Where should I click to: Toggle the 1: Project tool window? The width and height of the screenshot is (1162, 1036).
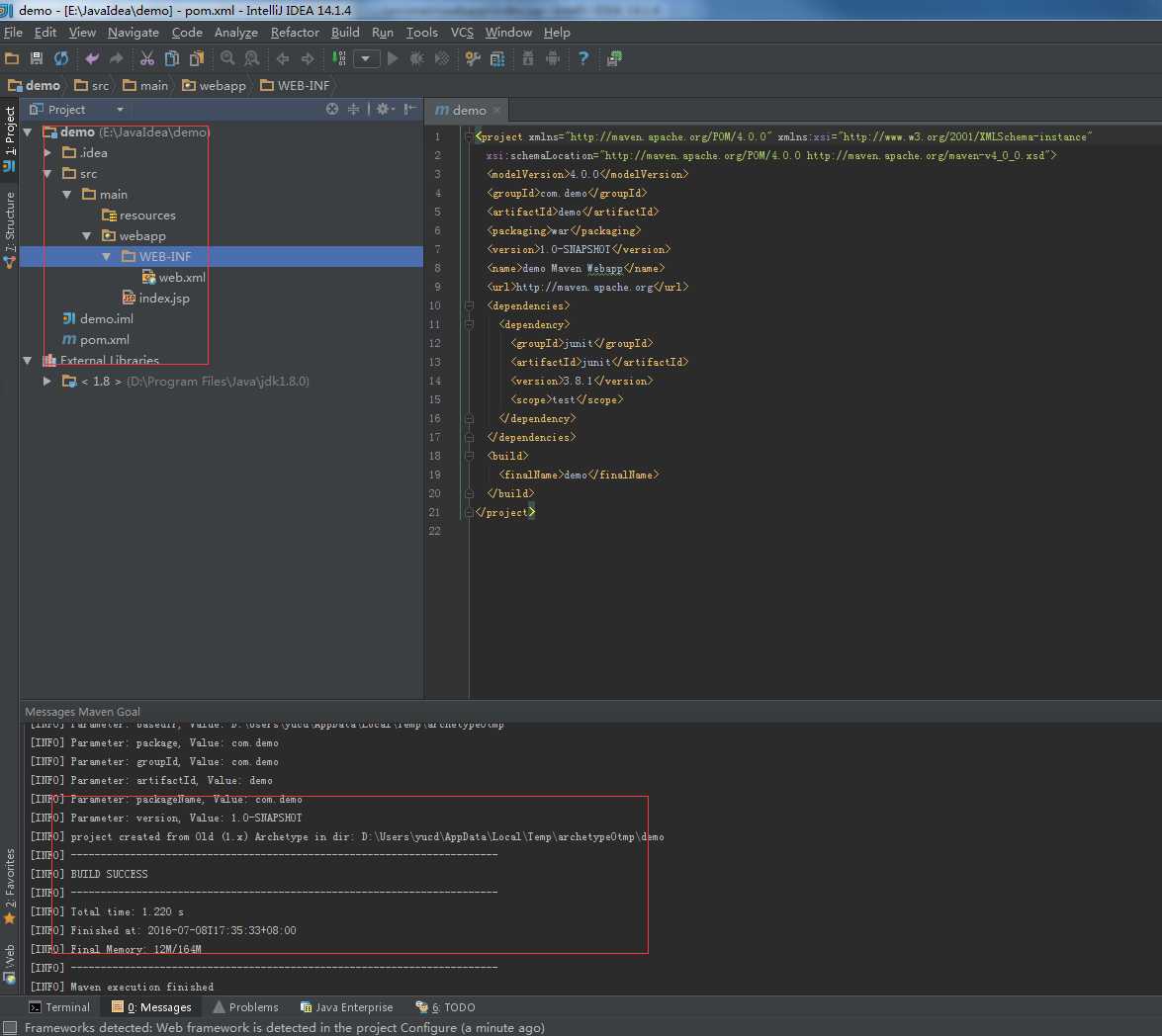[x=9, y=137]
